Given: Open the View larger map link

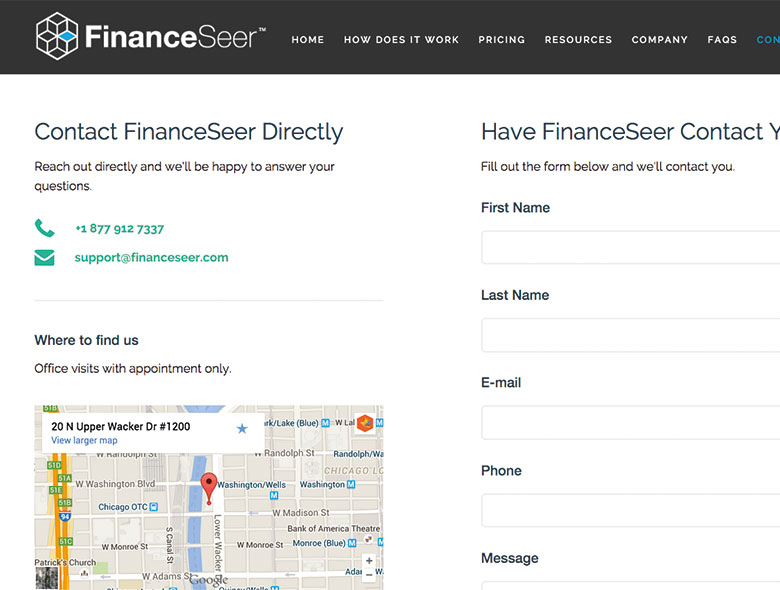Looking at the screenshot, I should click(84, 441).
